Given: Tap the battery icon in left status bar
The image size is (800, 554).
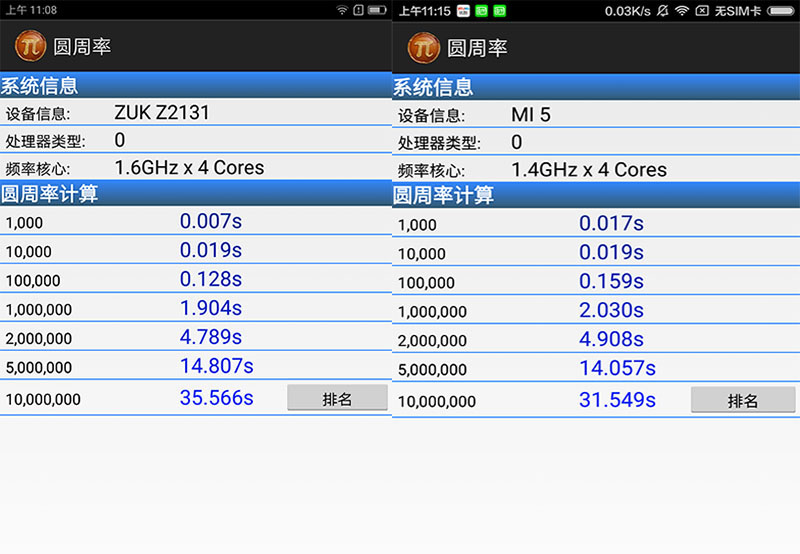Looking at the screenshot, I should 377,10.
